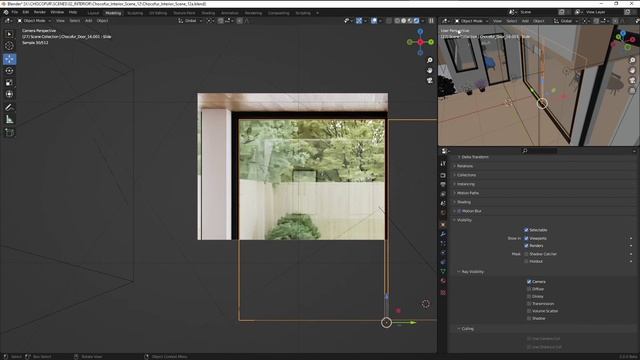Screen dimensions: 640x360
Task: Uncheck Camera ray visibility checkbox
Action: [x=529, y=282]
